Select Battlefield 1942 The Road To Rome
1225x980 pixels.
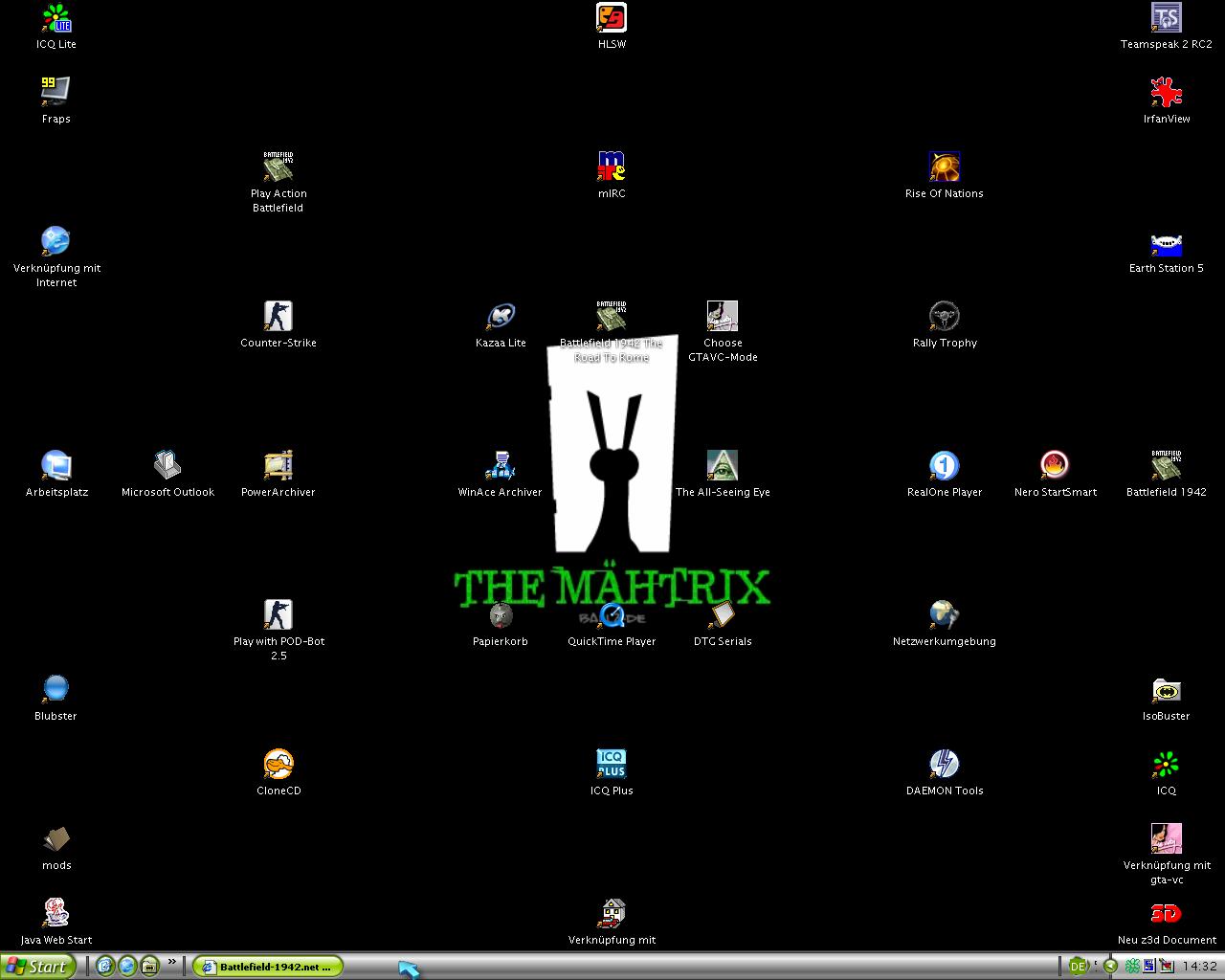(612, 331)
